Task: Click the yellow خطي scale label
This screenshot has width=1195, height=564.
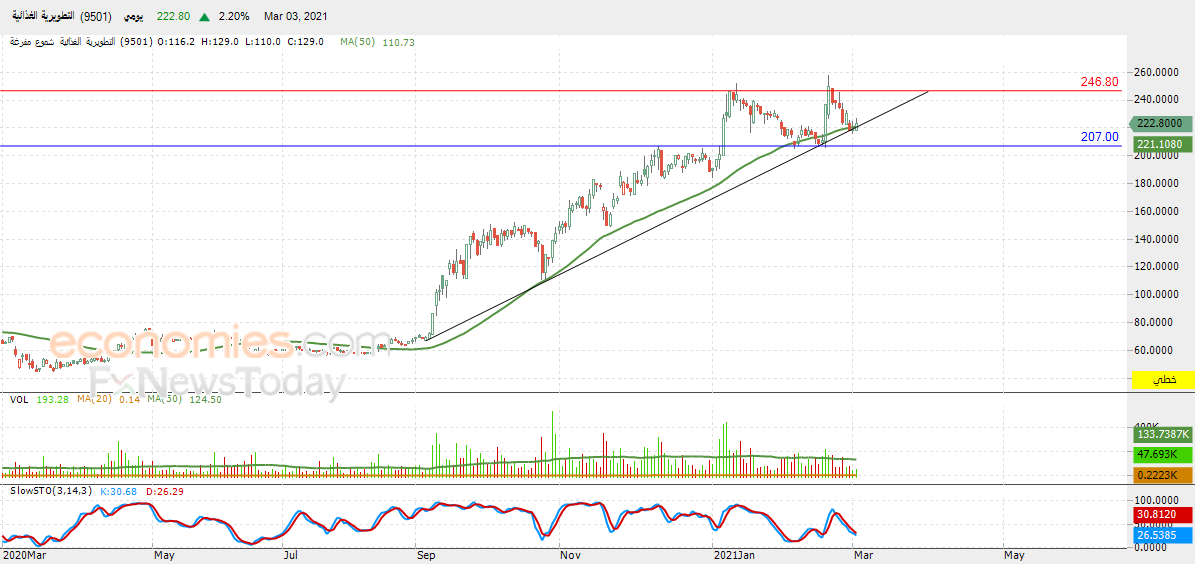Action: click(x=1163, y=381)
